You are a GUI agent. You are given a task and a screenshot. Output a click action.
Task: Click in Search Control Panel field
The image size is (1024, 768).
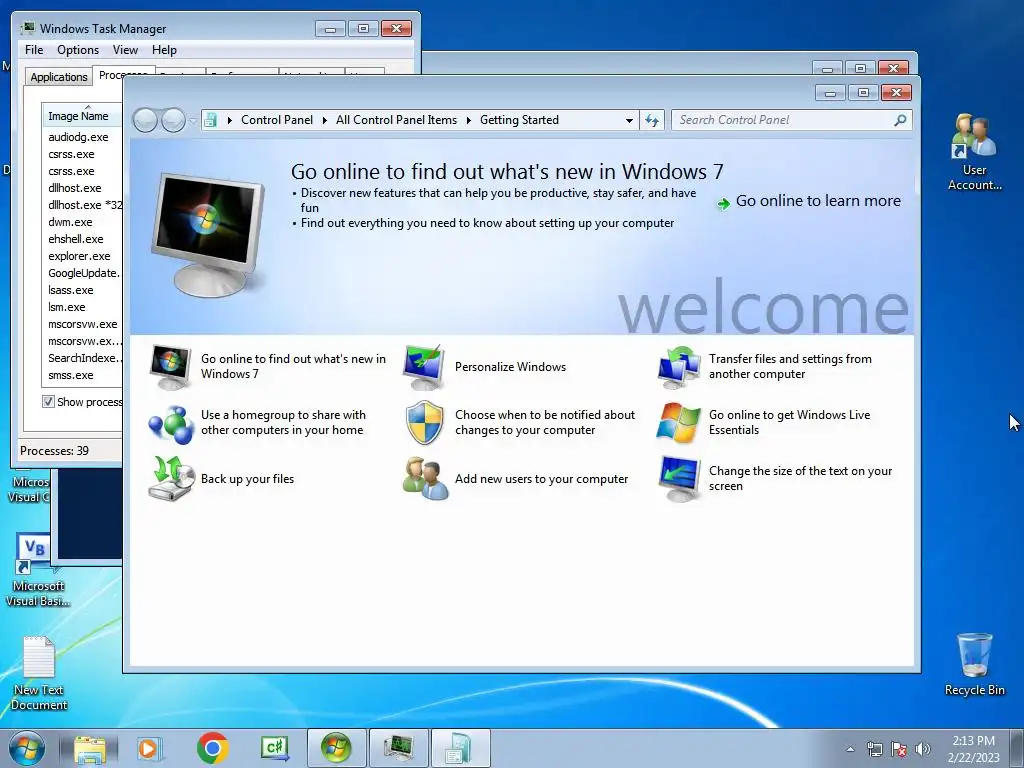[x=784, y=120]
